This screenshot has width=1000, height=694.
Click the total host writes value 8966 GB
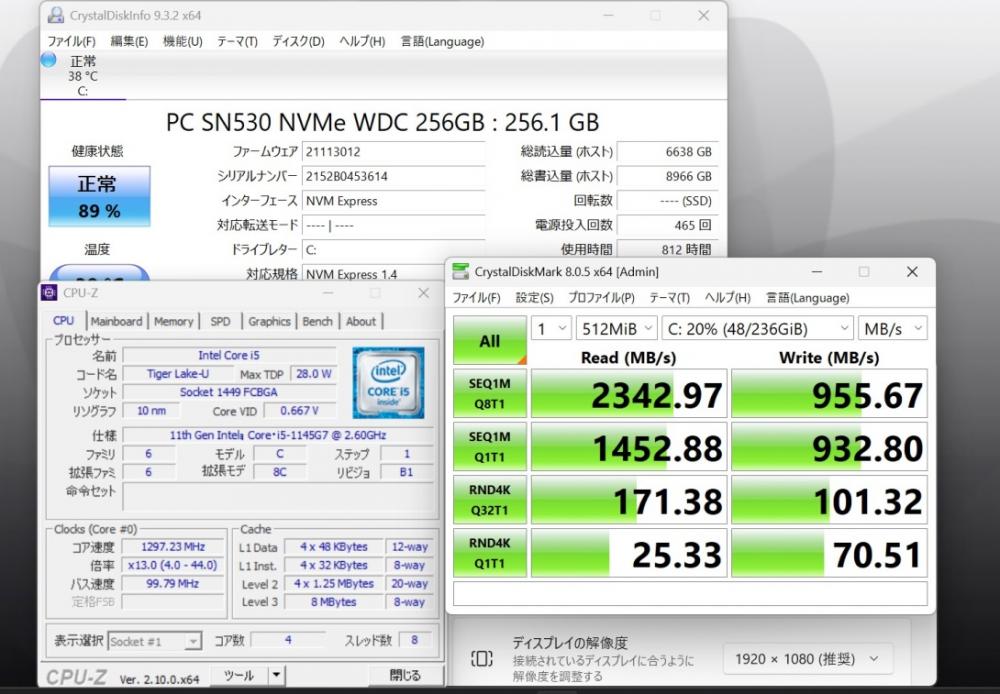coord(668,176)
